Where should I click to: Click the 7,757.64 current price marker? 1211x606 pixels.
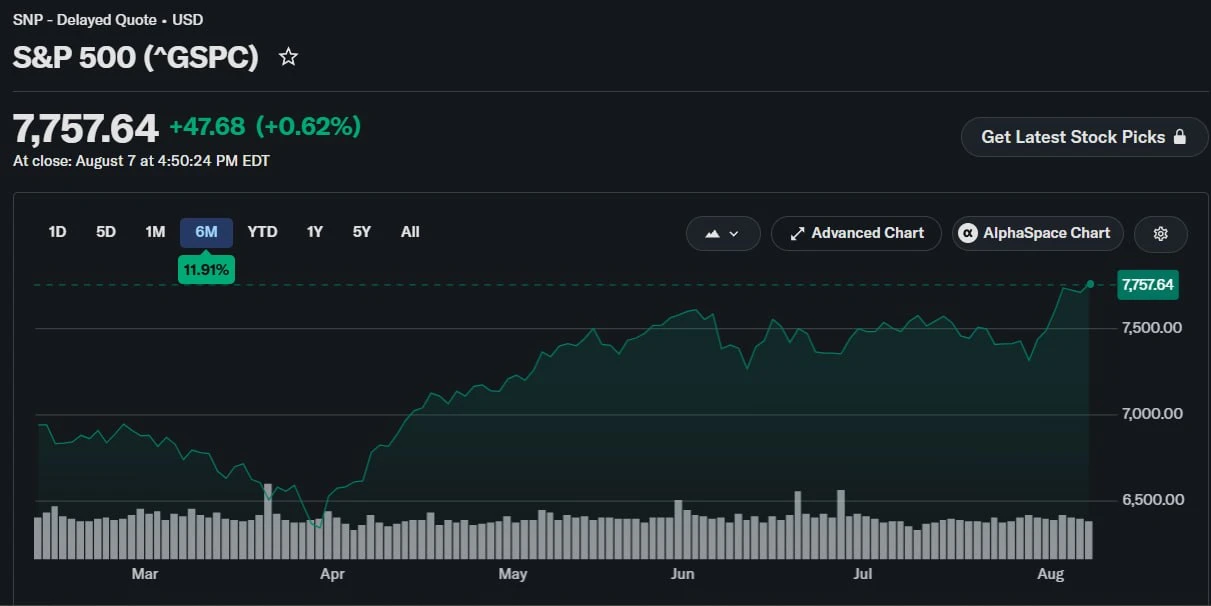click(x=1148, y=285)
